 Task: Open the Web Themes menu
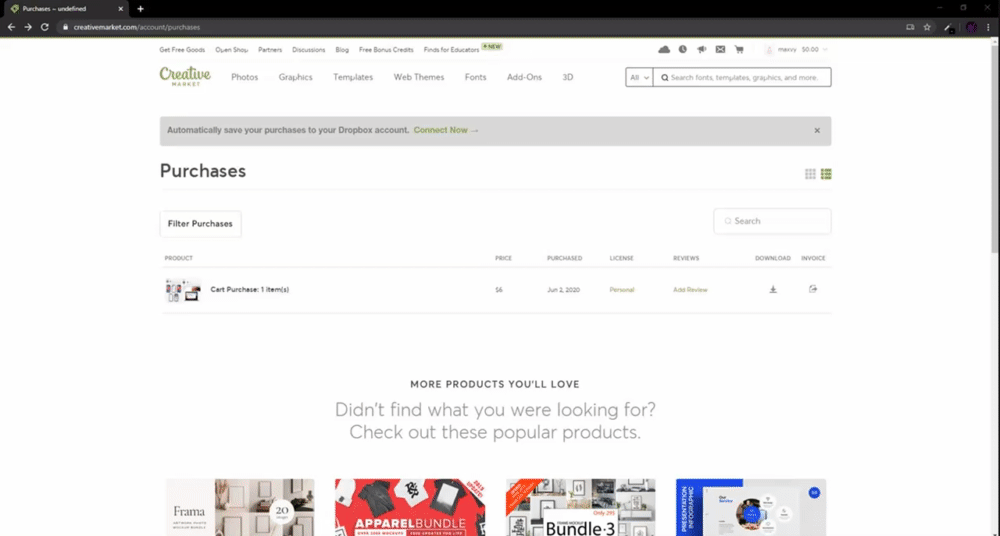(x=418, y=77)
